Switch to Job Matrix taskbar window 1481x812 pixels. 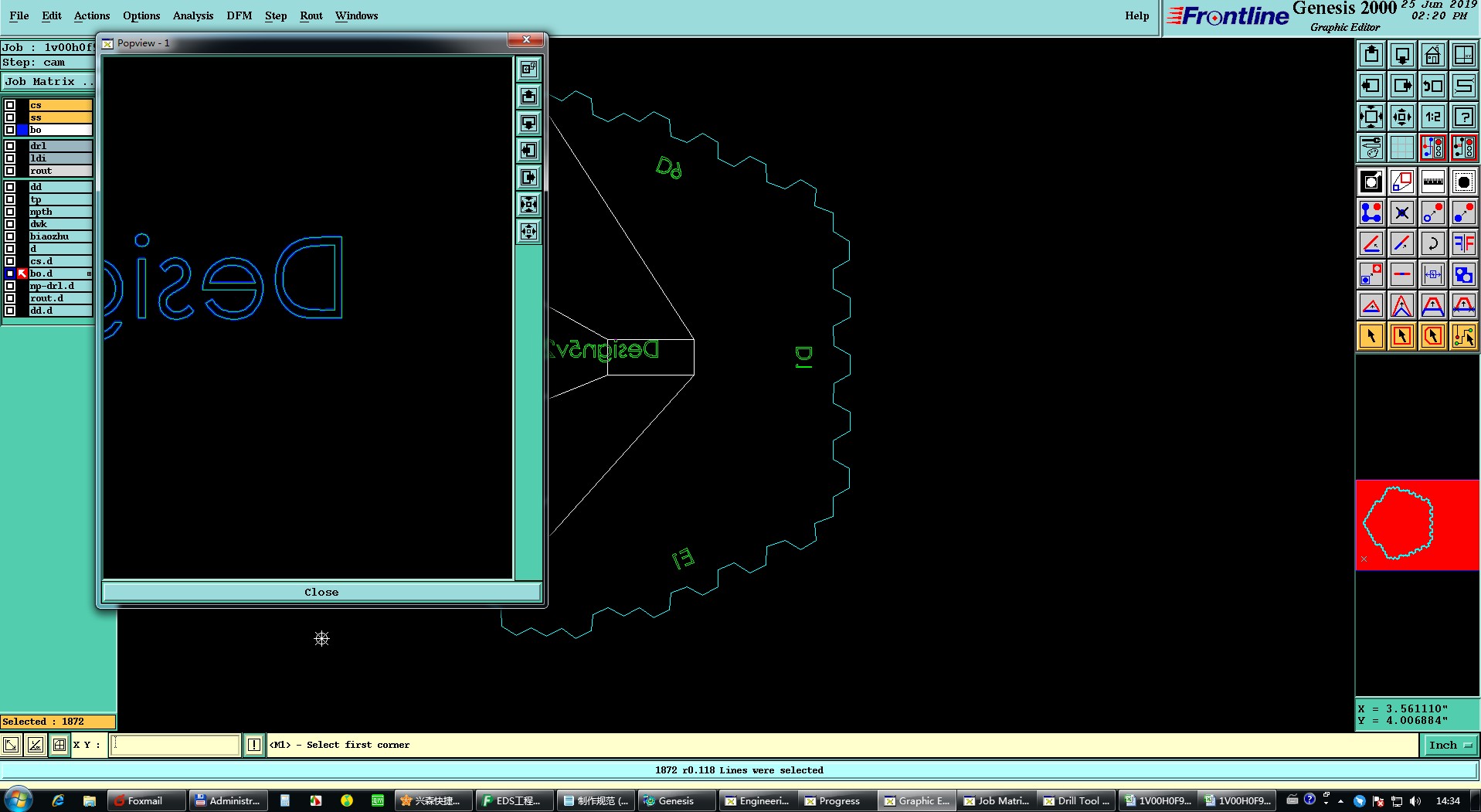pos(997,800)
